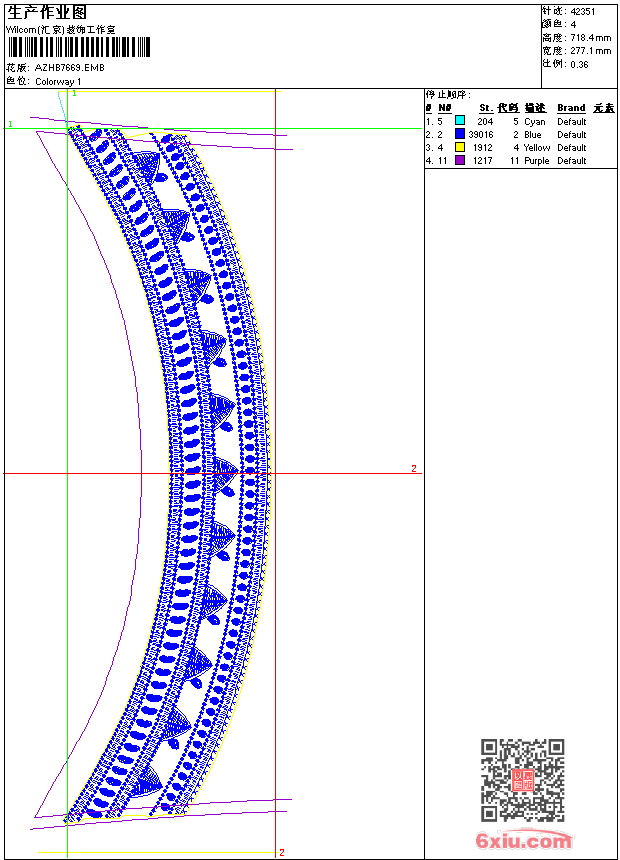
Task: Click the barcode under the Wilcom studio name
Action: click(78, 47)
